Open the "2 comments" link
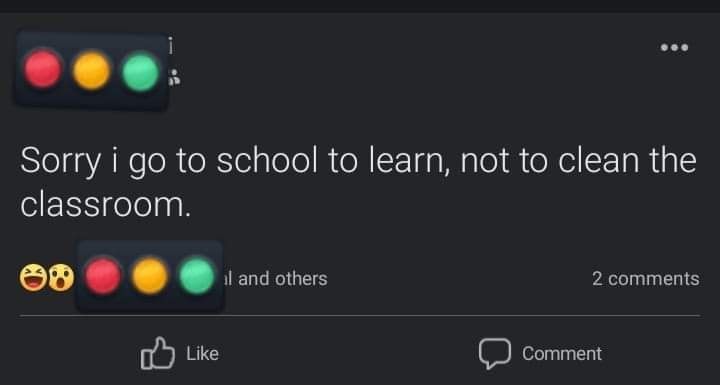This screenshot has width=720, height=385. [x=646, y=278]
